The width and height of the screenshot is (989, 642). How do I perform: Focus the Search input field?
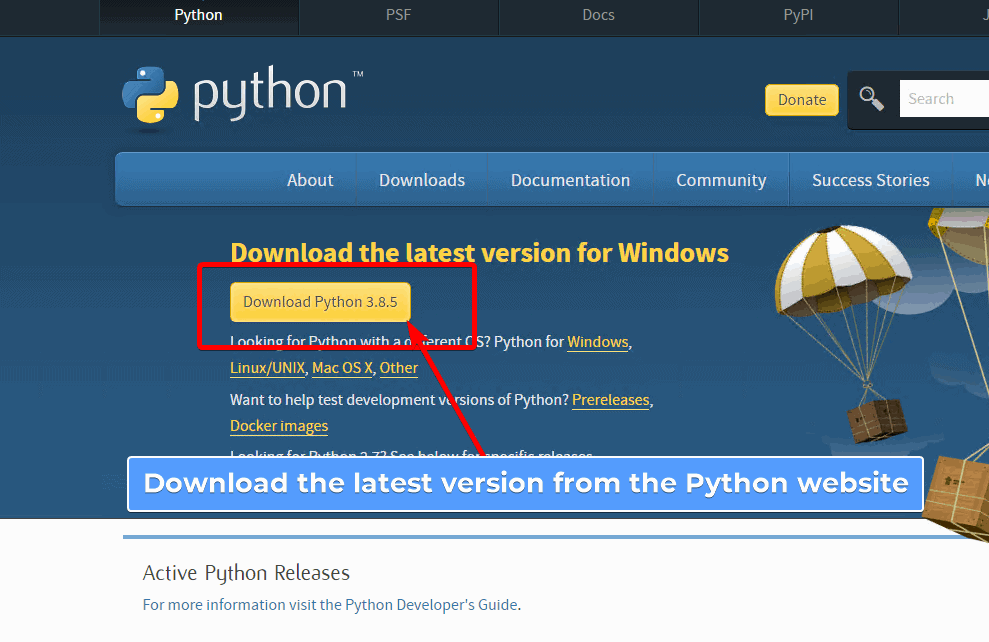click(x=944, y=98)
